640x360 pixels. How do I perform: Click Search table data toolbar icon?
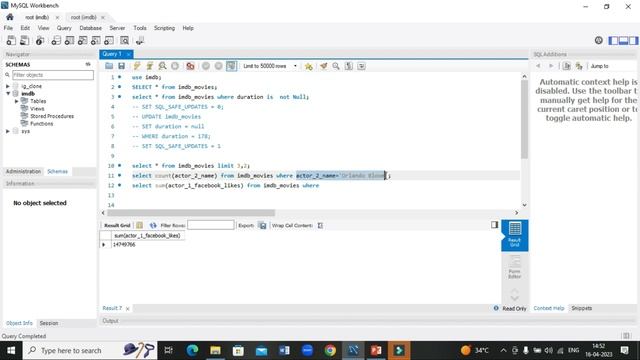(x=124, y=40)
